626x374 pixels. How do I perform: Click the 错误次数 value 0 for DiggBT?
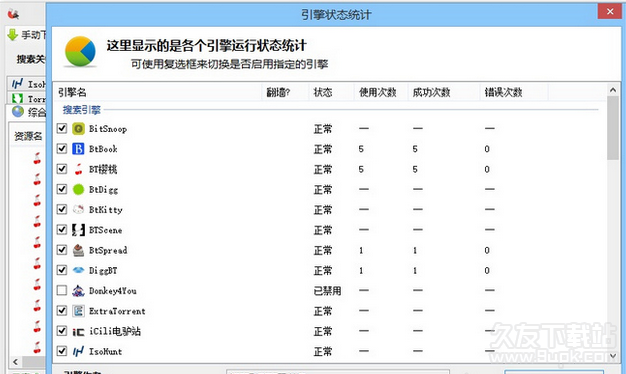pos(487,271)
